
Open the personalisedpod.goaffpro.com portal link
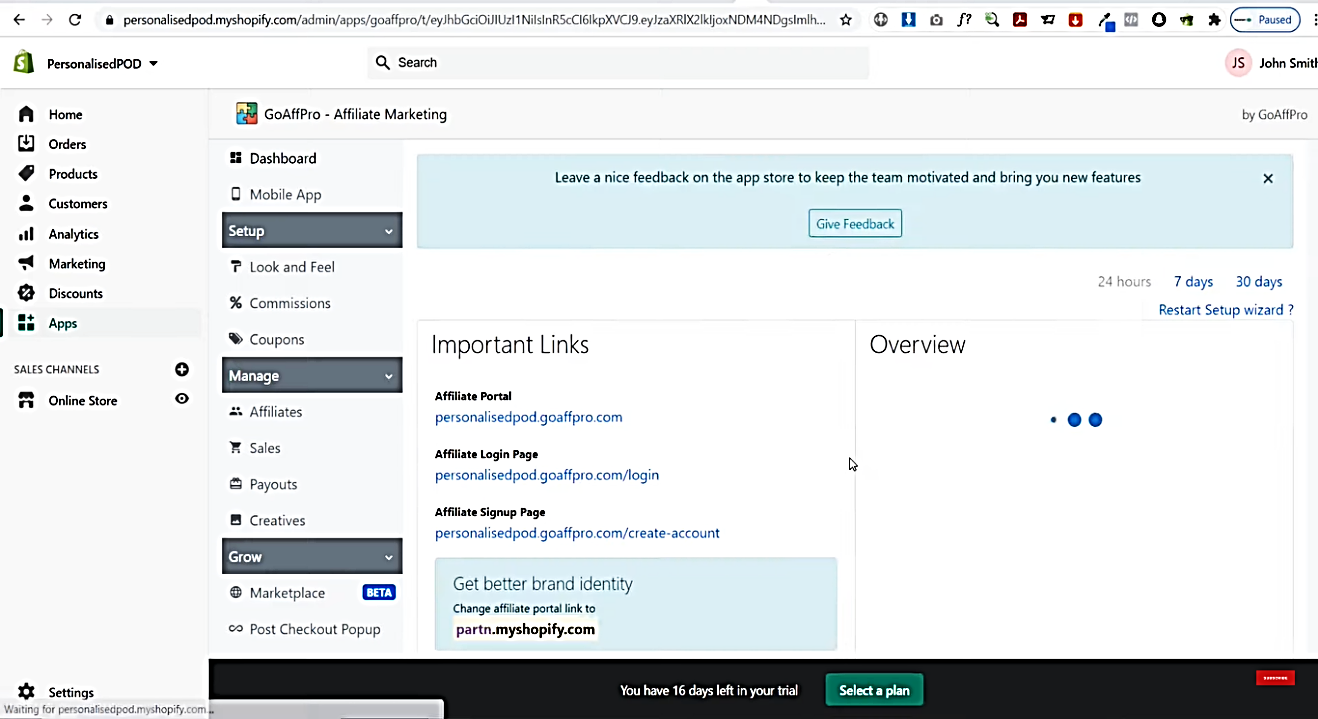point(528,417)
